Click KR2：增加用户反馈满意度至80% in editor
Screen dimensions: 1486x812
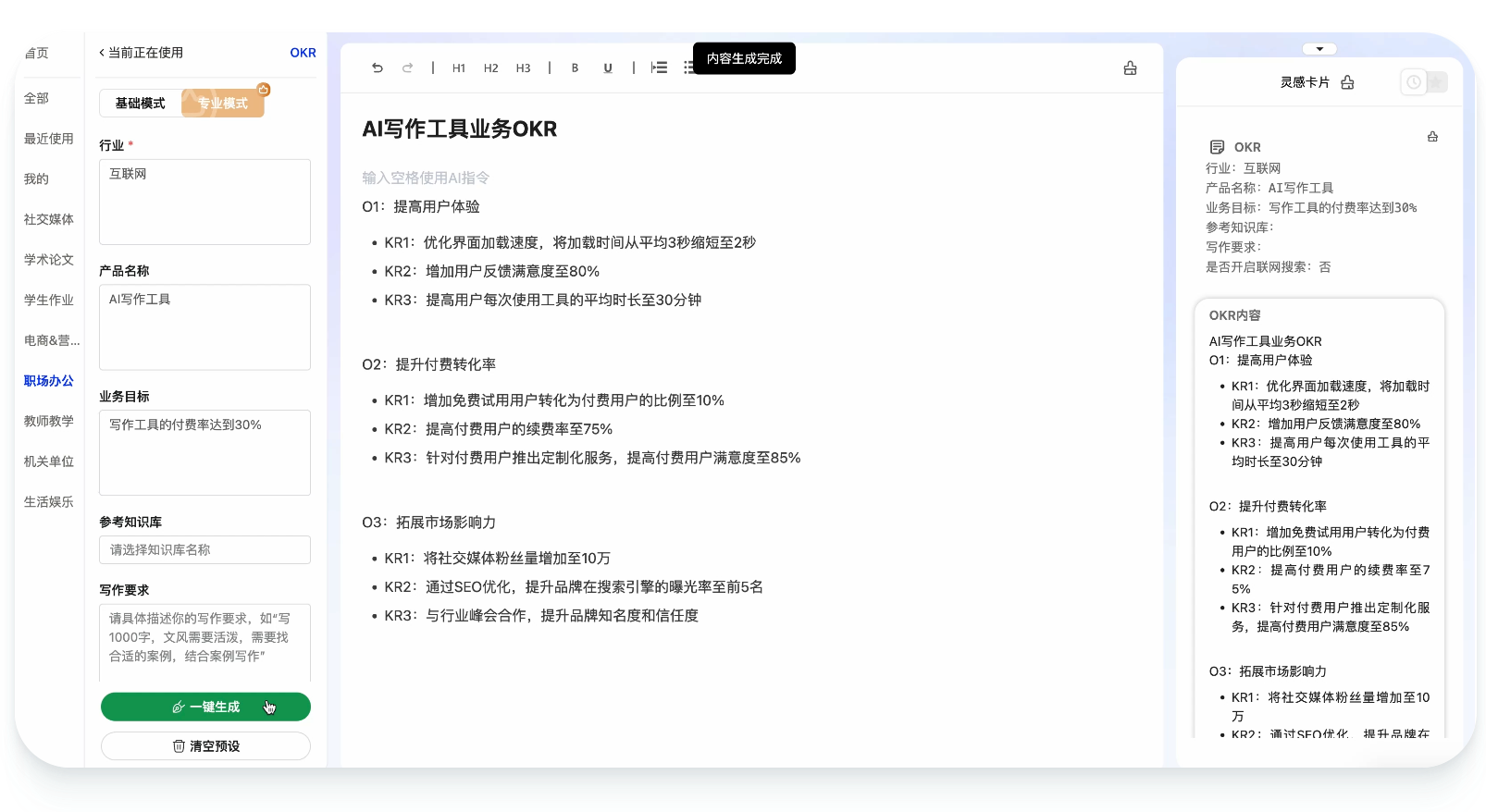point(492,271)
